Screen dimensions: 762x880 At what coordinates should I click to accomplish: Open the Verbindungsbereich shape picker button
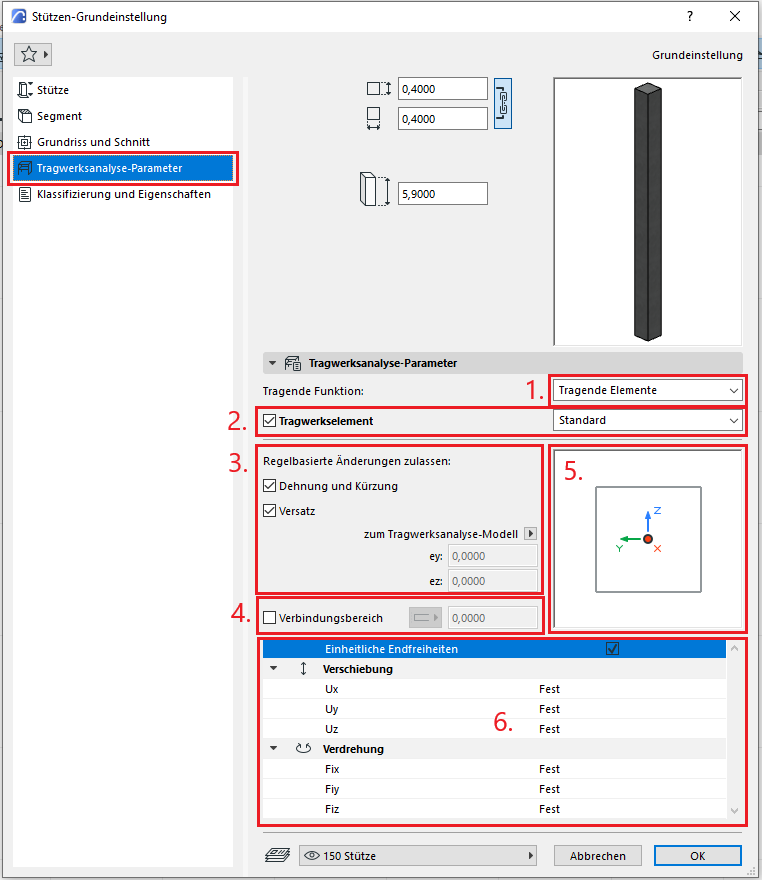pyautogui.click(x=425, y=618)
